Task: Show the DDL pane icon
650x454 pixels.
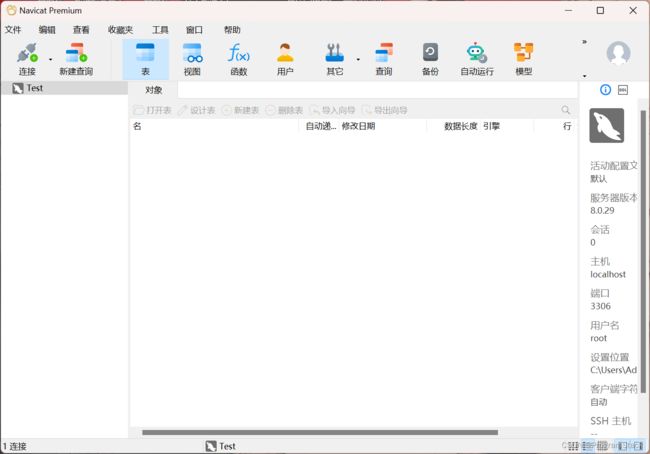Action: tap(623, 90)
